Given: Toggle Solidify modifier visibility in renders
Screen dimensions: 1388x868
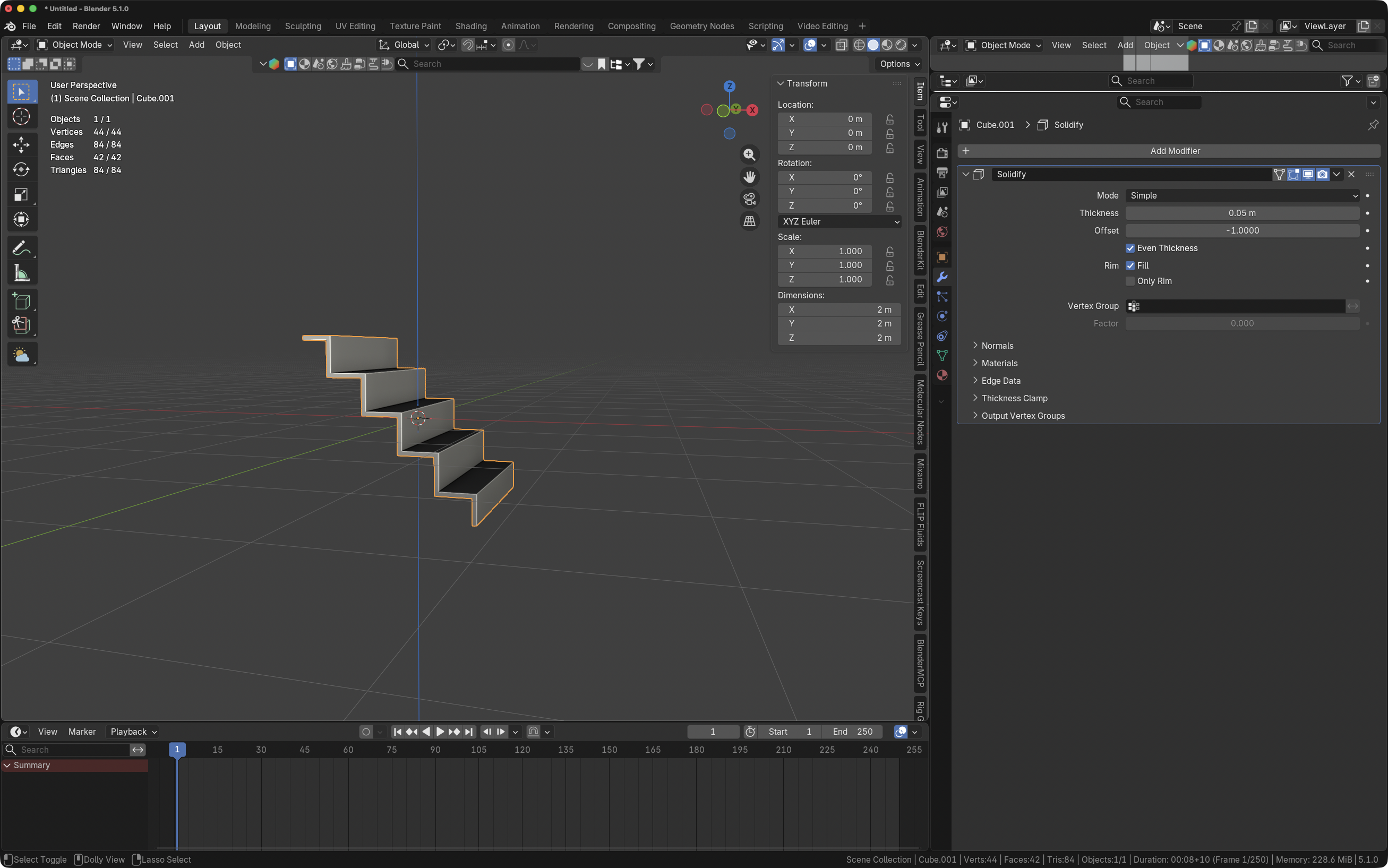Looking at the screenshot, I should click(1322, 174).
